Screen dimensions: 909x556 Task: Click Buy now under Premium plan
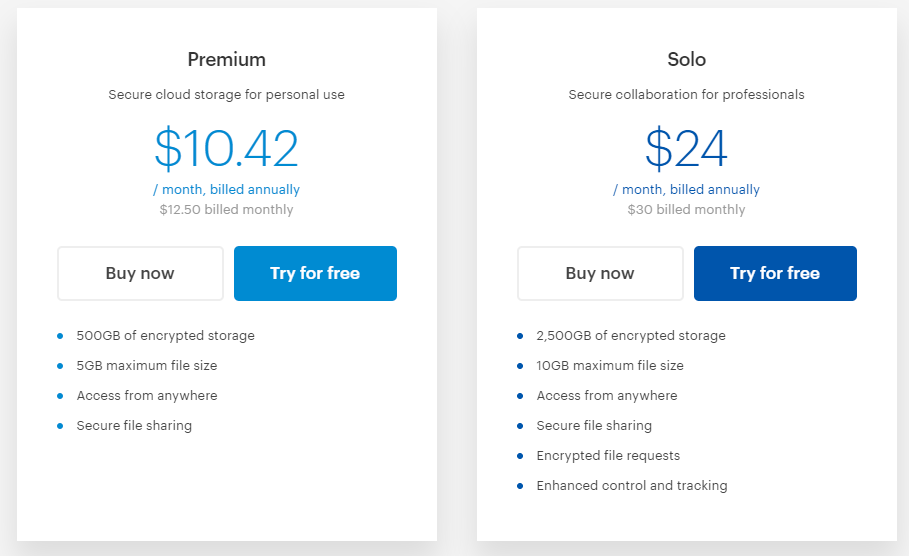(140, 273)
